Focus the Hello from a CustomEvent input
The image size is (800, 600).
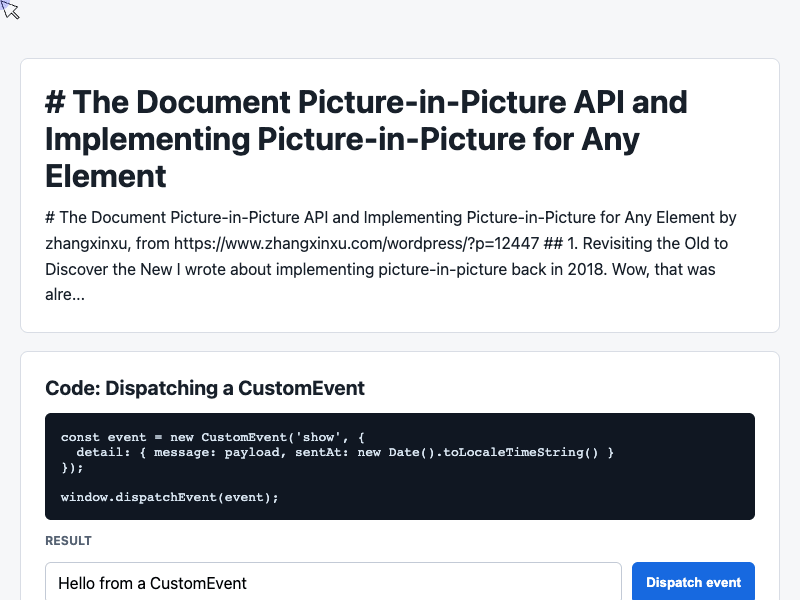click(x=333, y=582)
